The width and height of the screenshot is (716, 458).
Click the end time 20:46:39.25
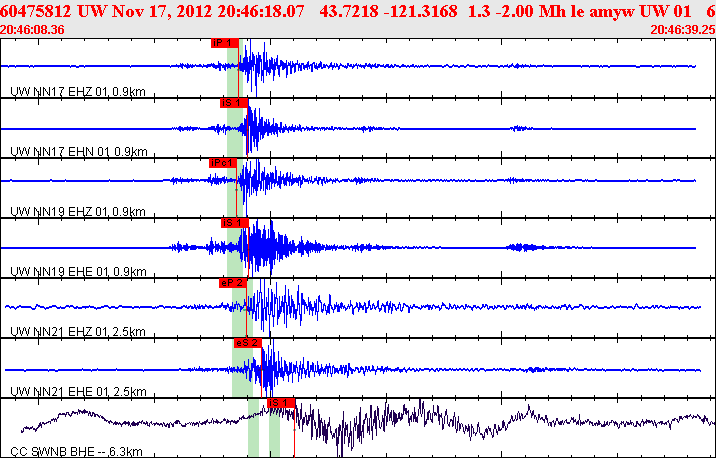pos(683,30)
